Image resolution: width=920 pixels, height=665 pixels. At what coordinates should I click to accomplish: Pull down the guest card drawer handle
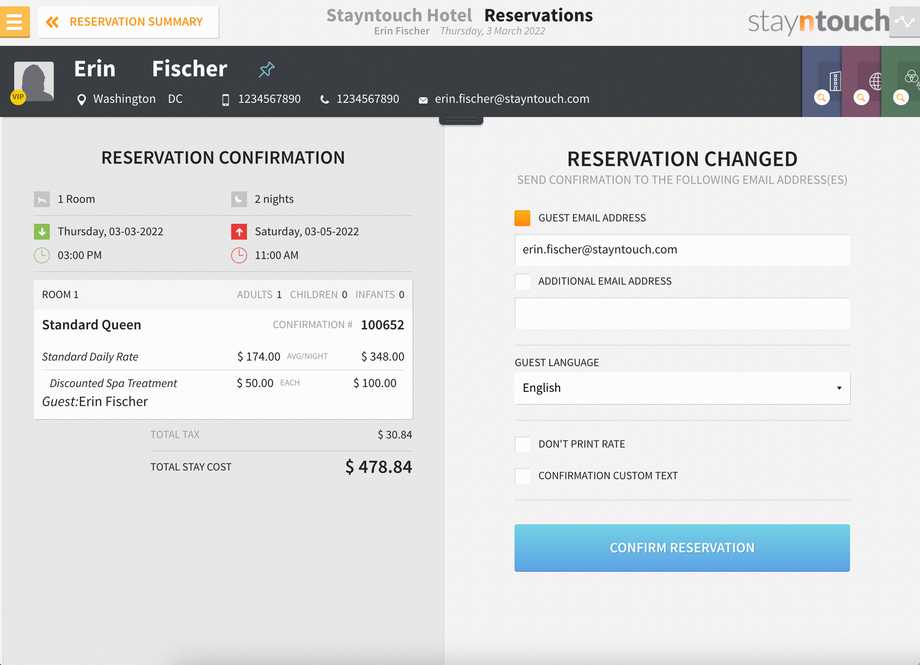[x=461, y=120]
